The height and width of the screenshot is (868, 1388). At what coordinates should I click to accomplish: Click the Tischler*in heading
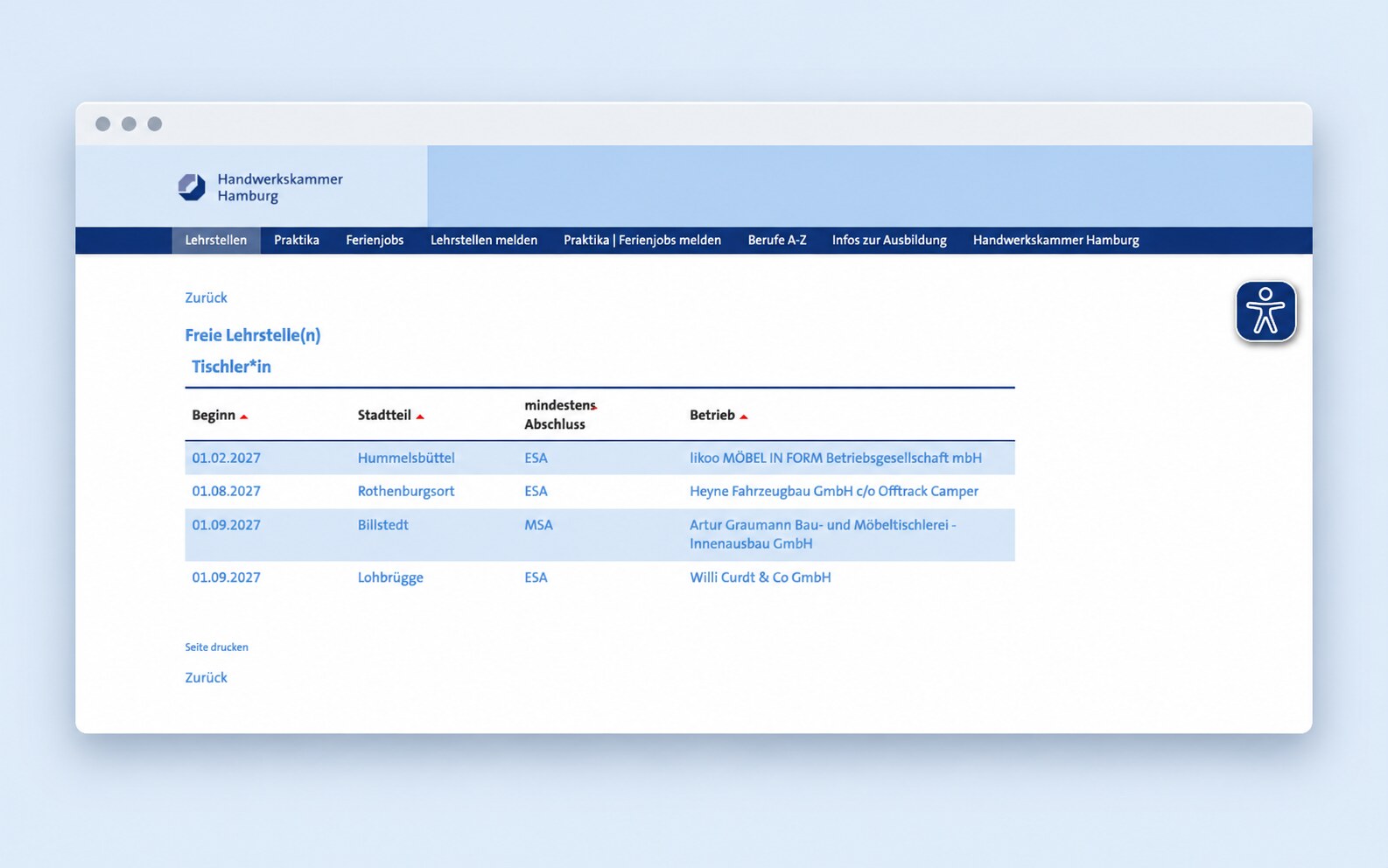tap(231, 367)
